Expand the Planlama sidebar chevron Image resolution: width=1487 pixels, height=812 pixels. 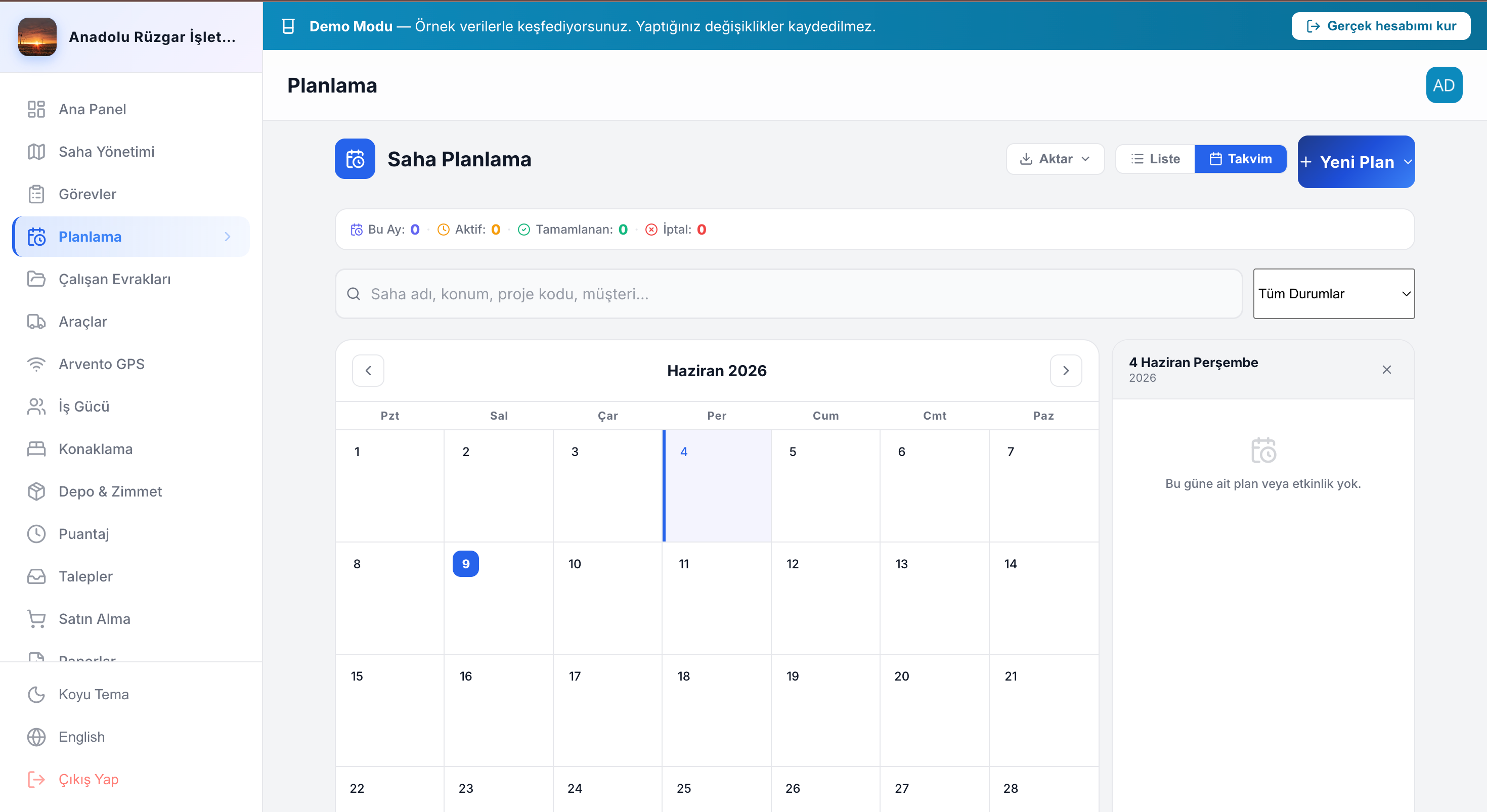click(228, 237)
